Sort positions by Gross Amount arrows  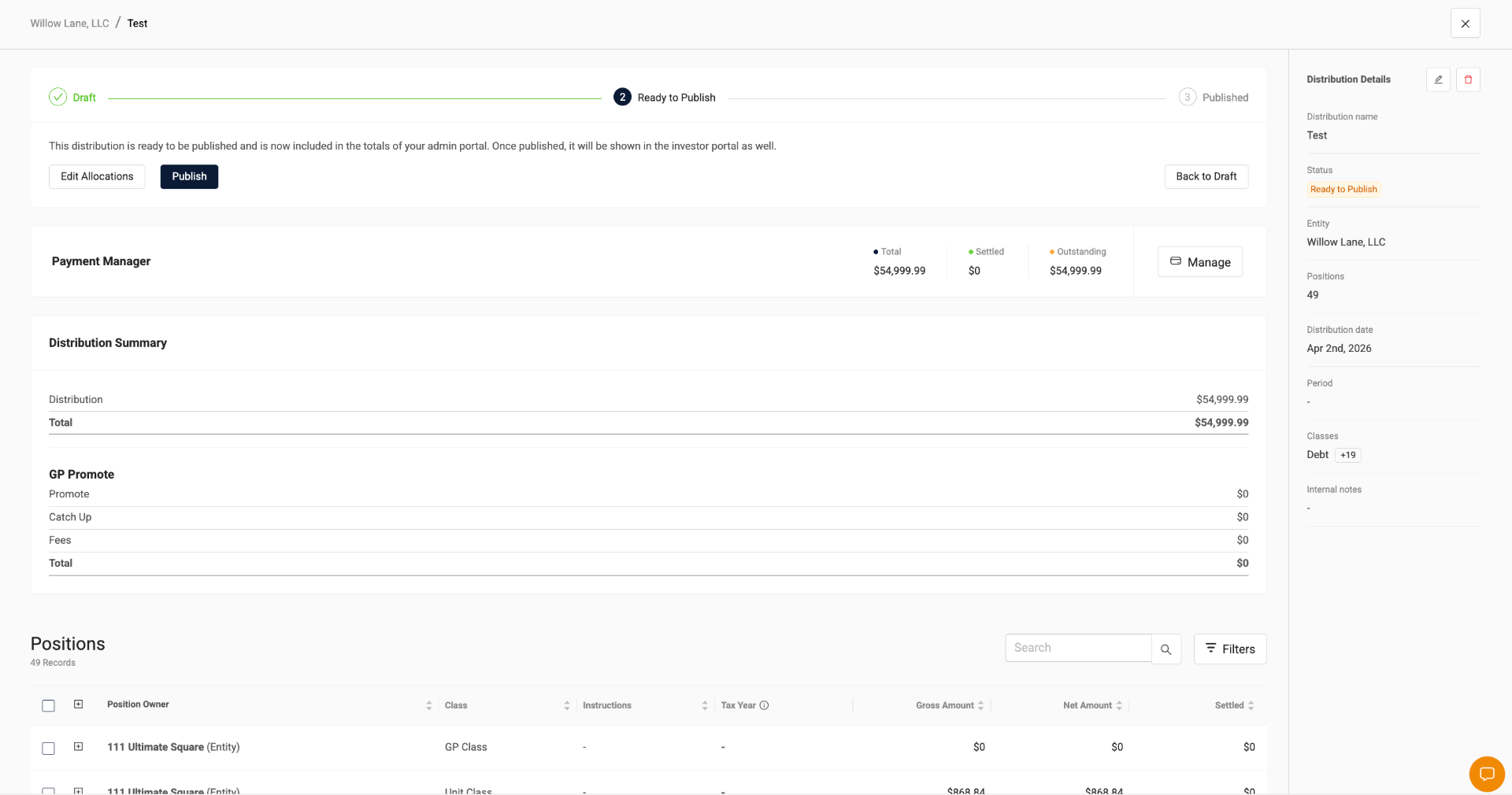click(x=980, y=706)
